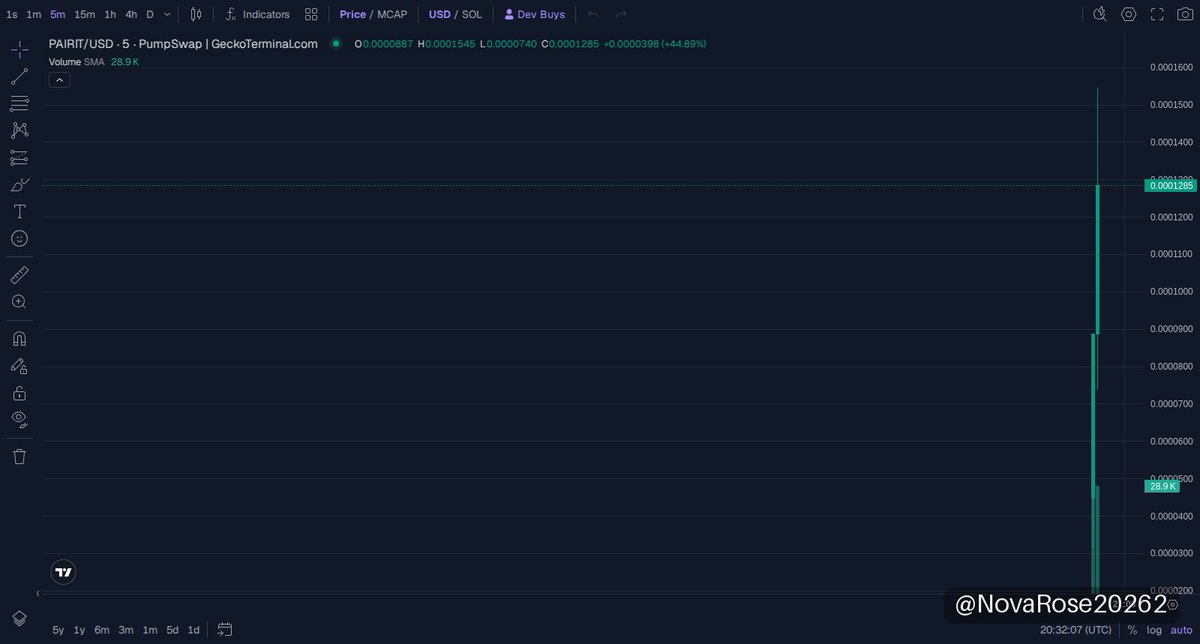Viewport: 1200px width, 644px height.
Task: Open the Indicators dialog
Action: point(257,14)
